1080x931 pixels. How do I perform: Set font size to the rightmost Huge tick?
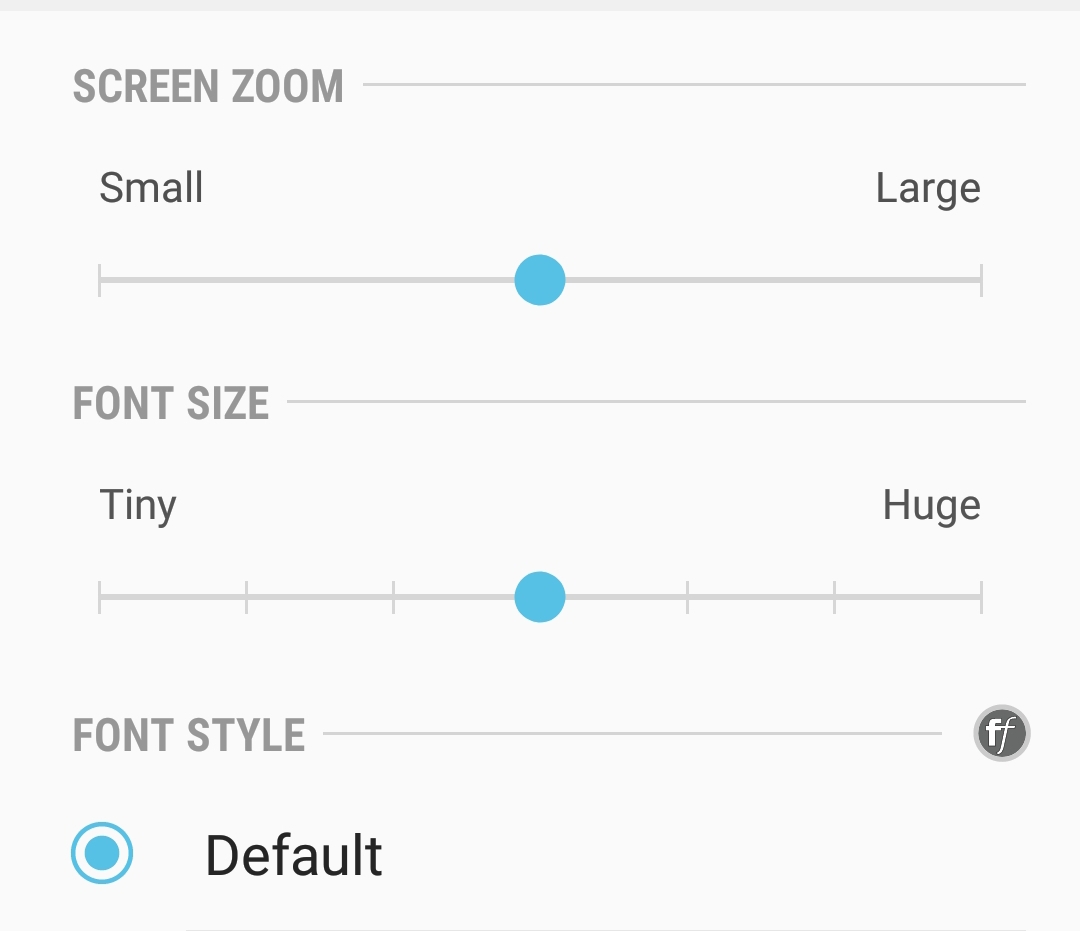coord(980,597)
